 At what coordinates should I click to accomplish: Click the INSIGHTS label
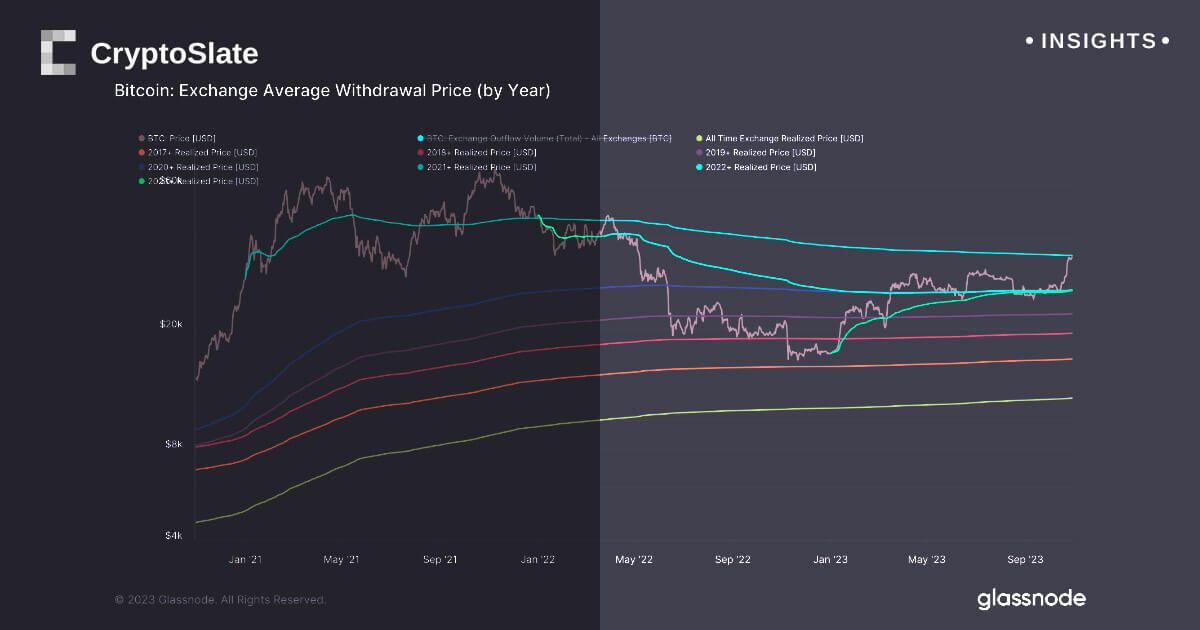click(x=1098, y=41)
